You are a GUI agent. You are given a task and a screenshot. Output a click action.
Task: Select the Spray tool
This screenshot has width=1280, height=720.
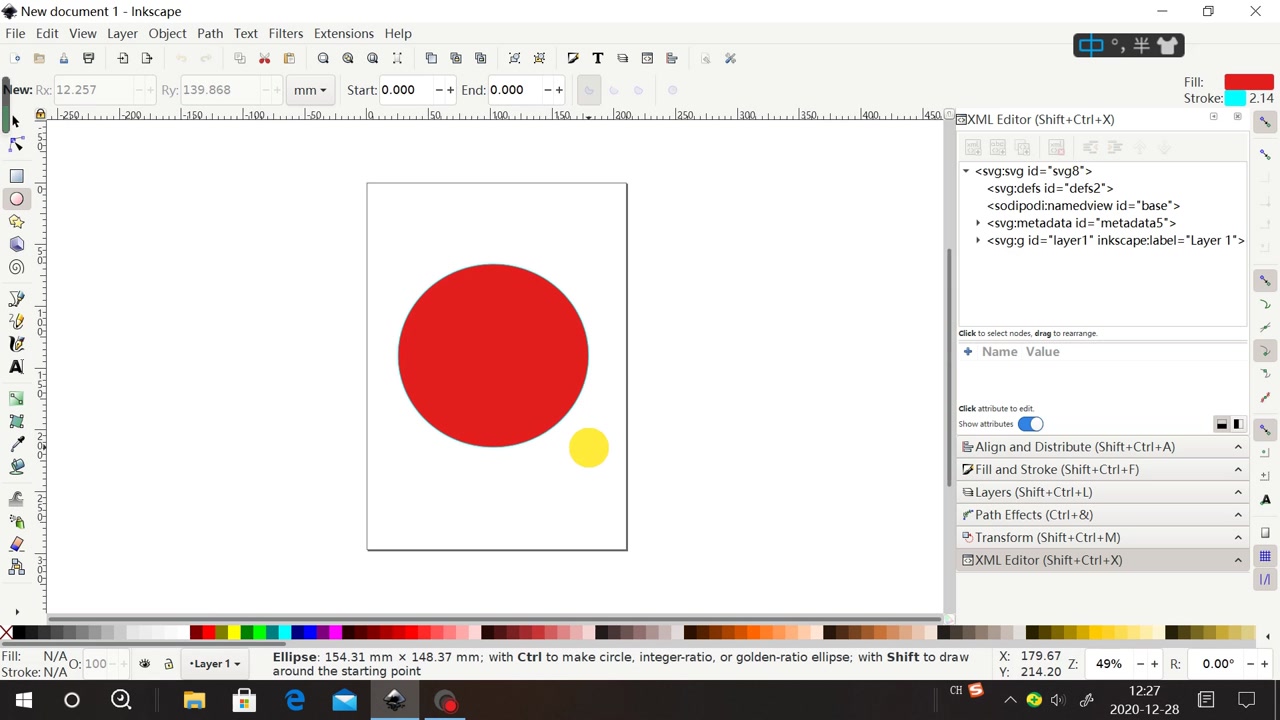(16, 522)
